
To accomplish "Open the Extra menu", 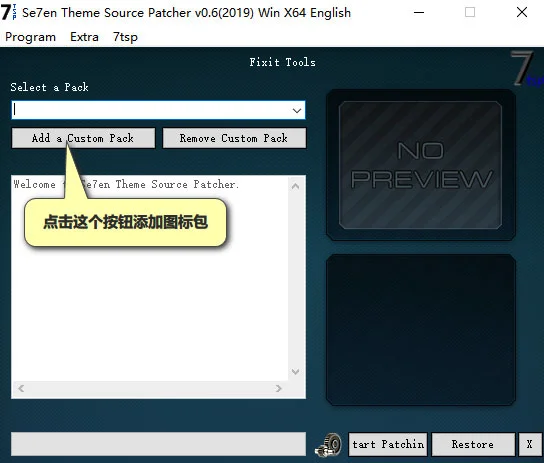I will 84,37.
